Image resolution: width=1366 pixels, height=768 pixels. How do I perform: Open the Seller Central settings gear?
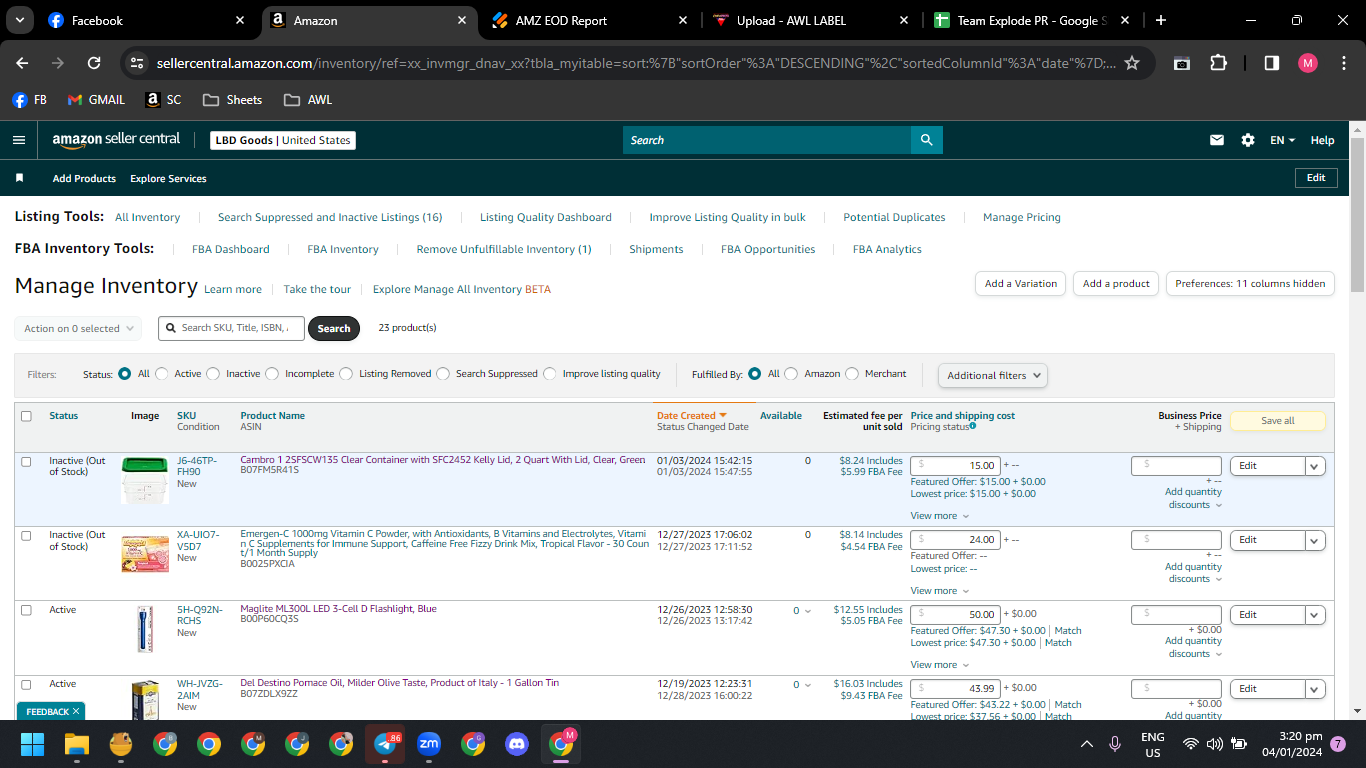click(x=1248, y=140)
